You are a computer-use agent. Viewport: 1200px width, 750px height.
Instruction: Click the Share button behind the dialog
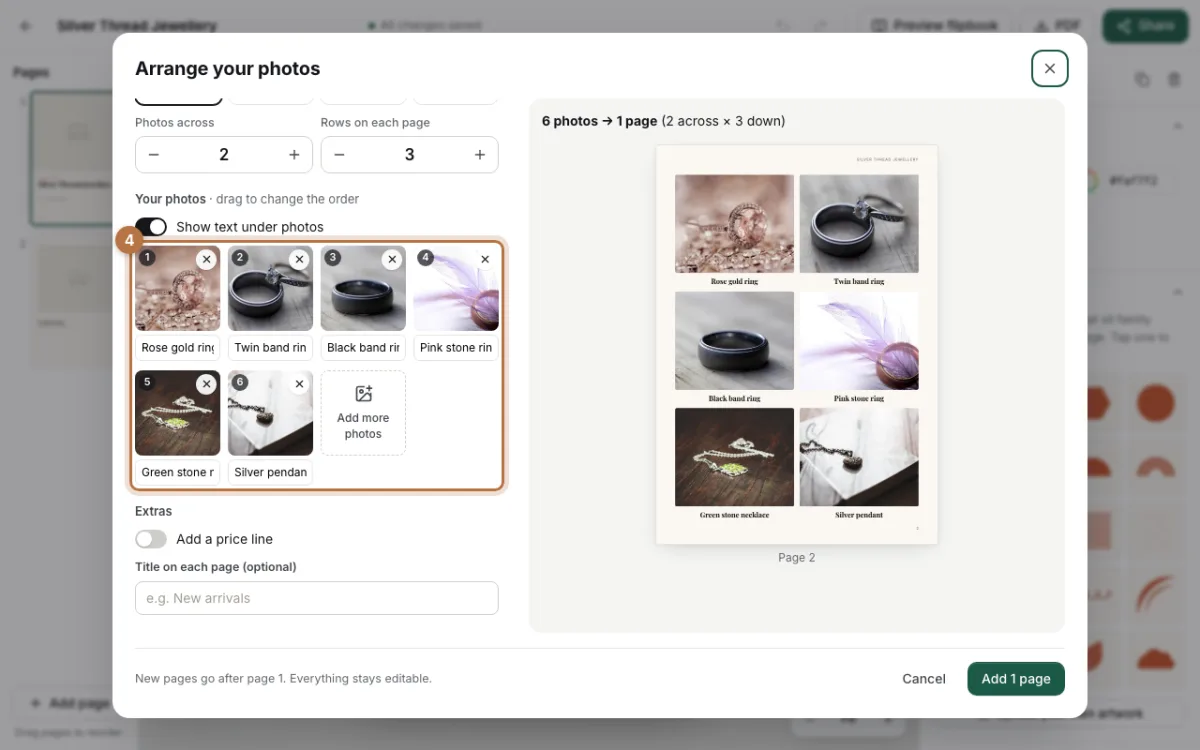point(1145,26)
